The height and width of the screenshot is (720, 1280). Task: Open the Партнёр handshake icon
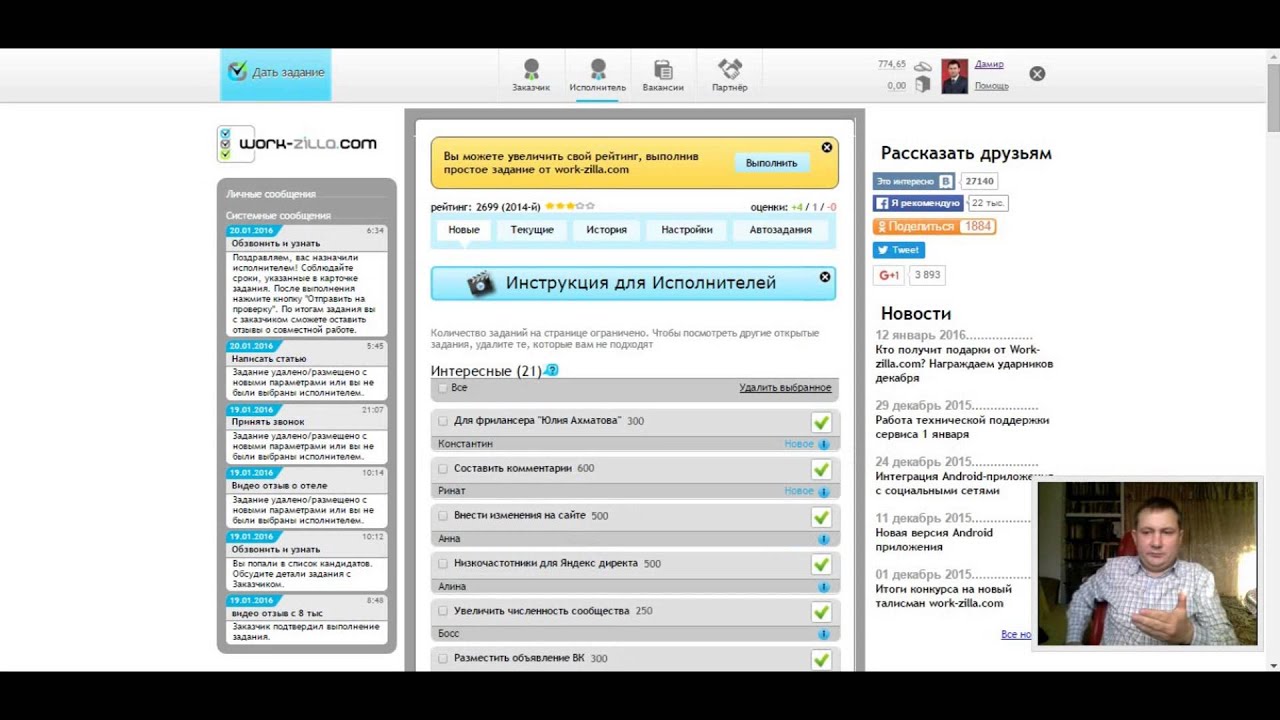pos(730,75)
